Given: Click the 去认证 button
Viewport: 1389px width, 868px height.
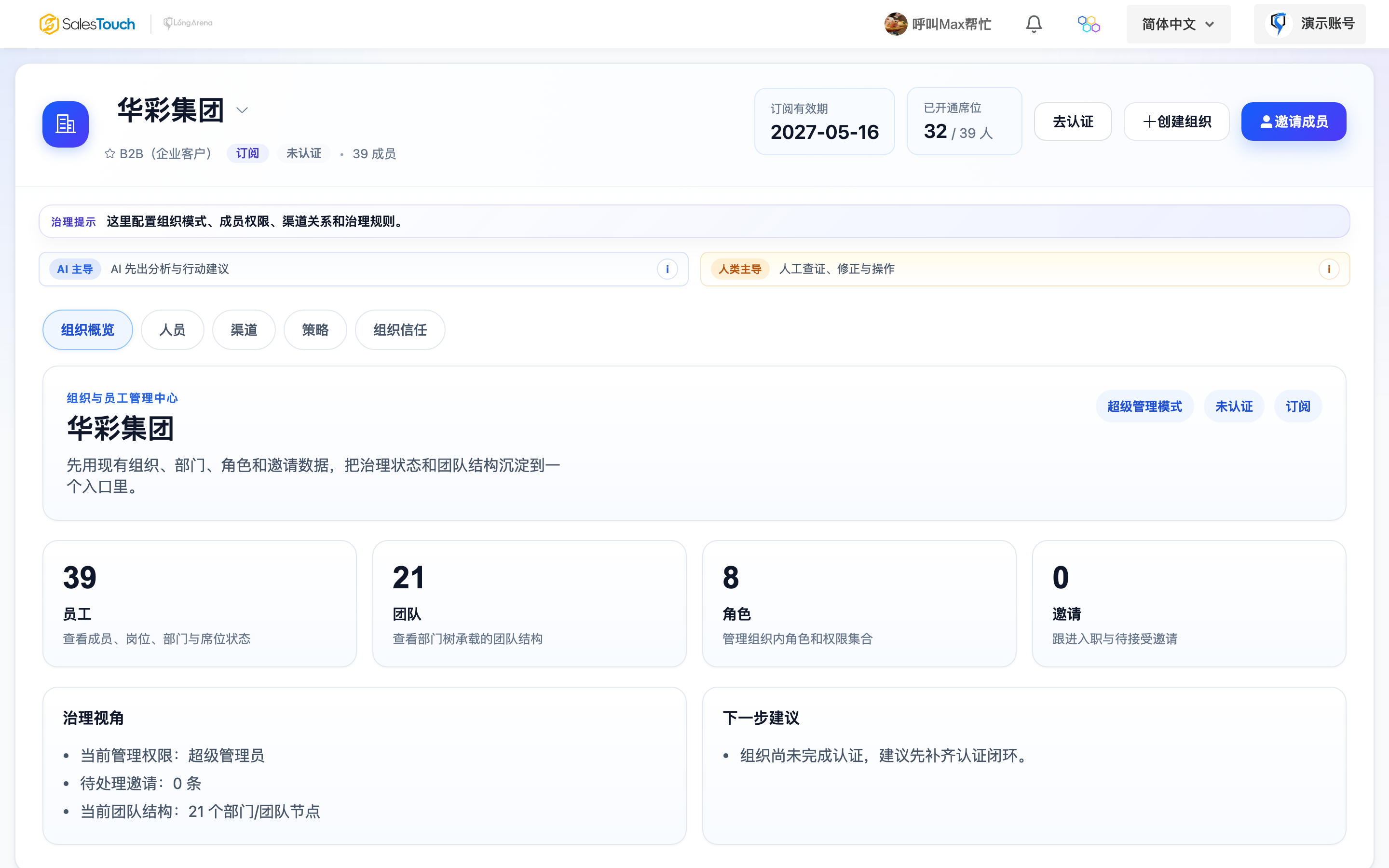Looking at the screenshot, I should tap(1073, 122).
